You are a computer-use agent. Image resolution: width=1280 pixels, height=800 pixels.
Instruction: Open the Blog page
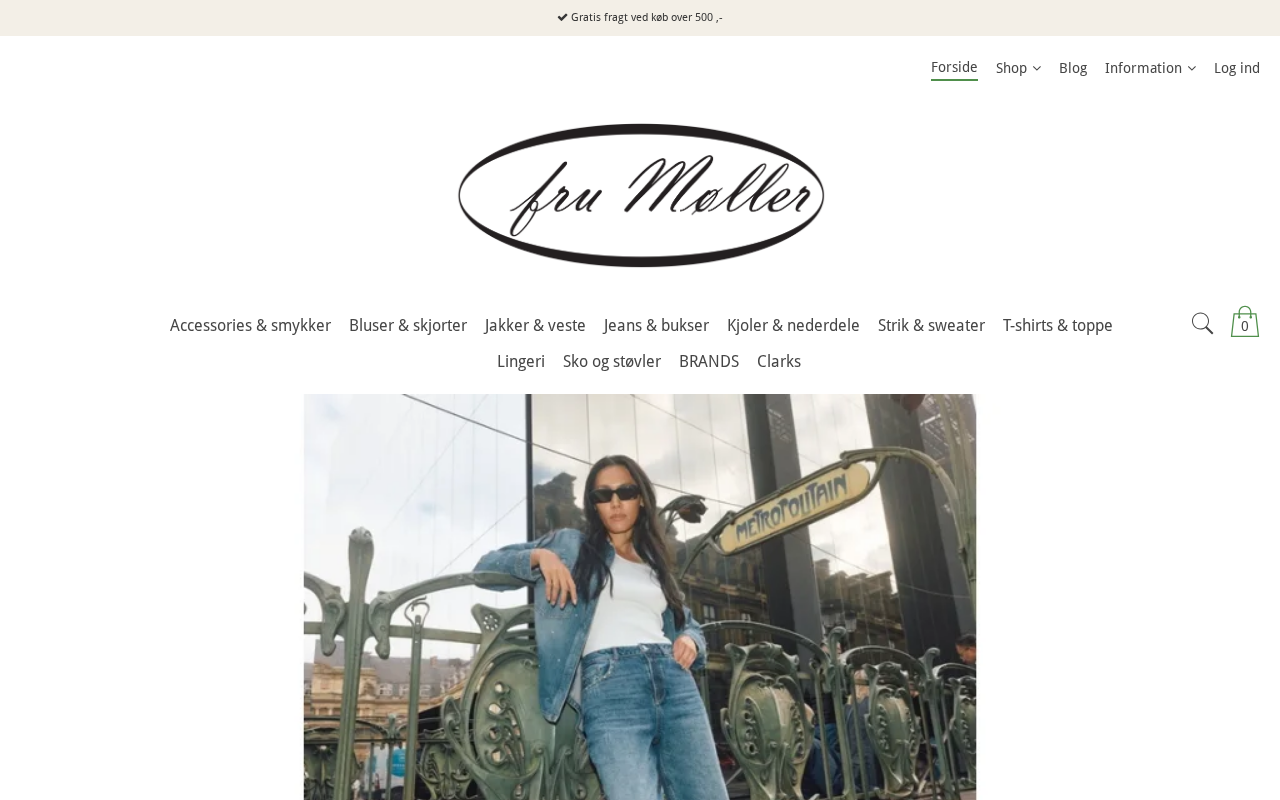(1073, 68)
